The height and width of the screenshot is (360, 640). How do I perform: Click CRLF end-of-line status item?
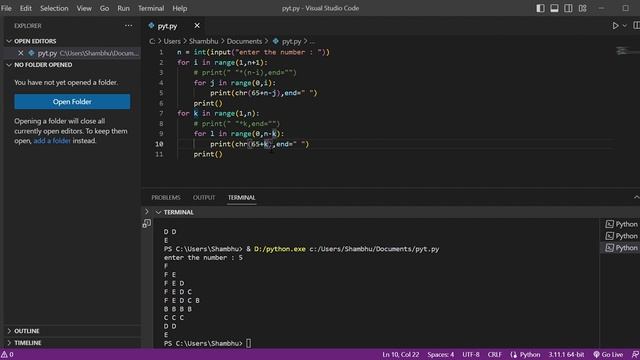495,355
